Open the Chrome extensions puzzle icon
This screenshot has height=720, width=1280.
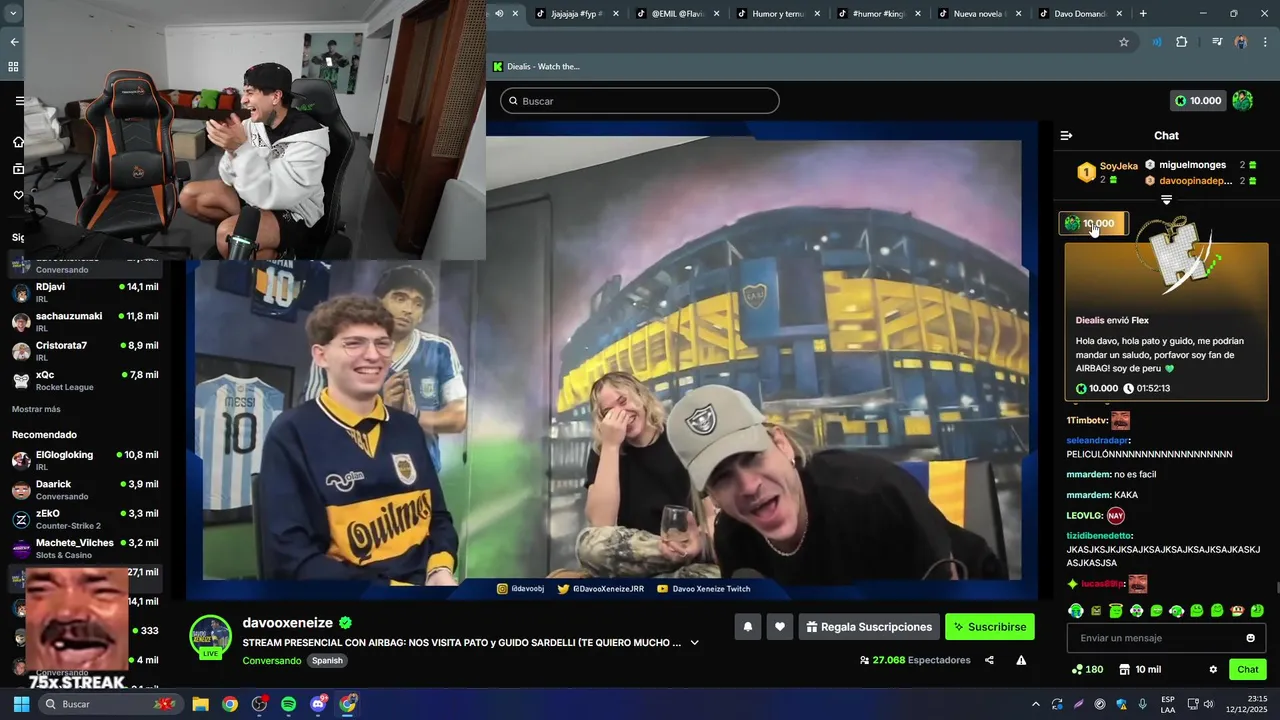1182,42
